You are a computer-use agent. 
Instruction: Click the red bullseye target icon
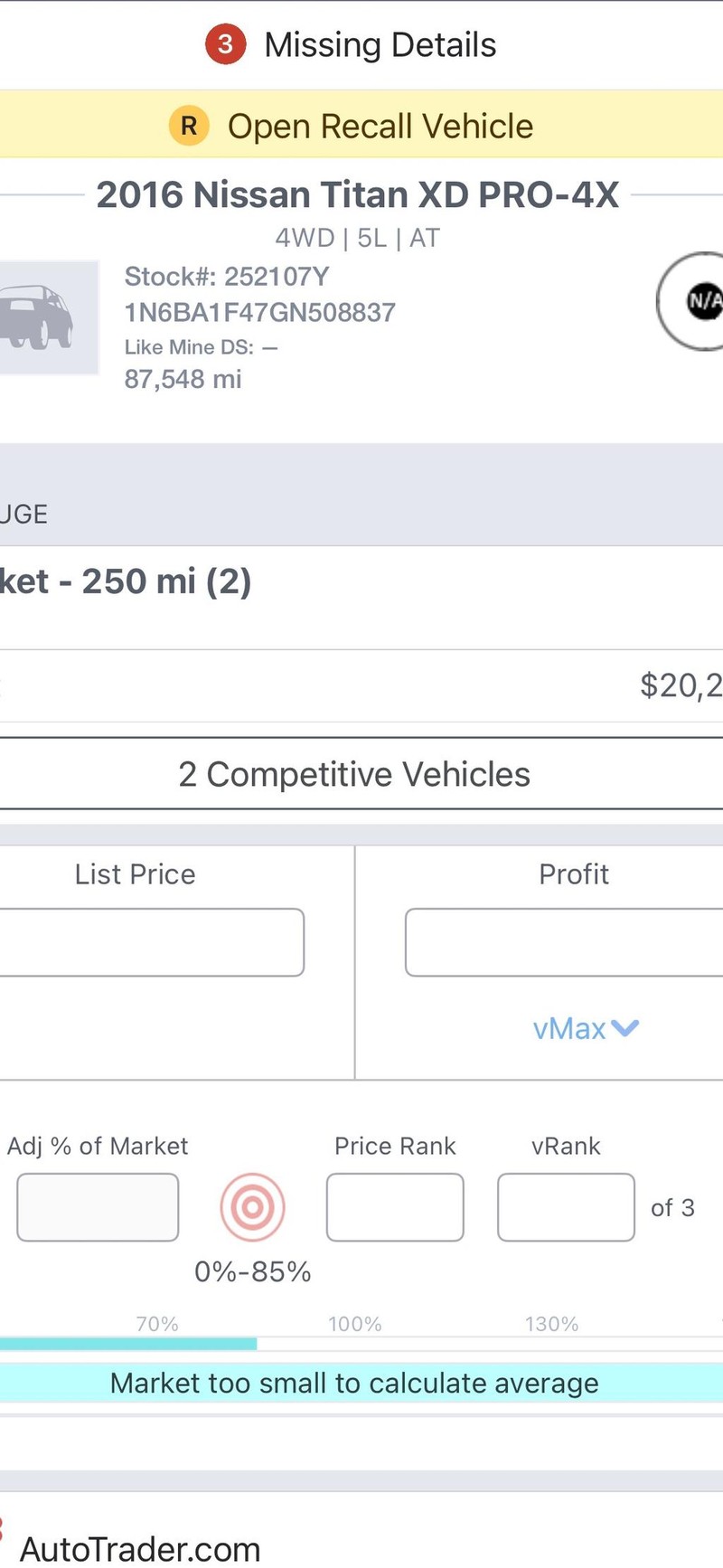253,1207
